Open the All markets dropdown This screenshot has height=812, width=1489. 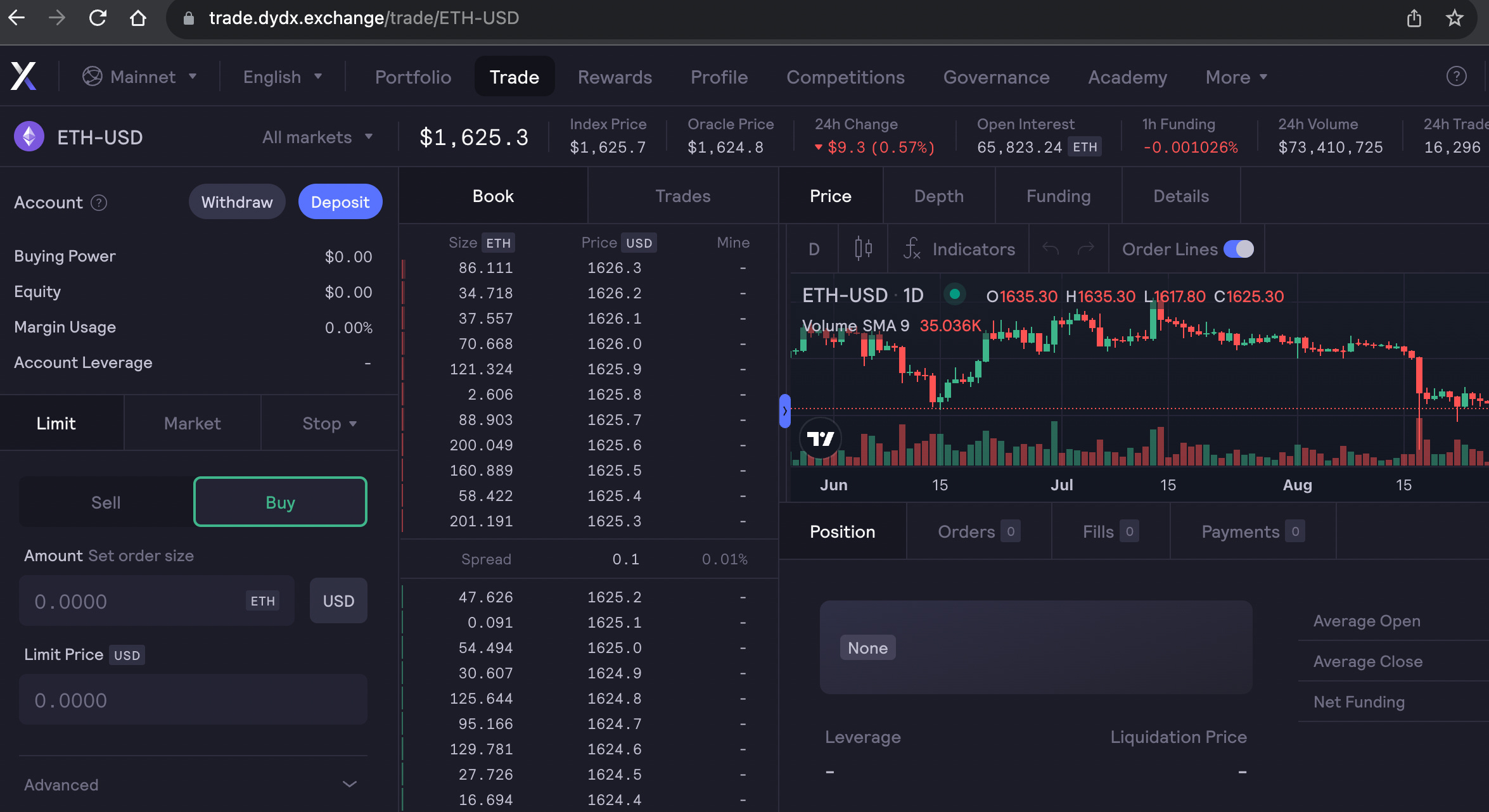[317, 137]
